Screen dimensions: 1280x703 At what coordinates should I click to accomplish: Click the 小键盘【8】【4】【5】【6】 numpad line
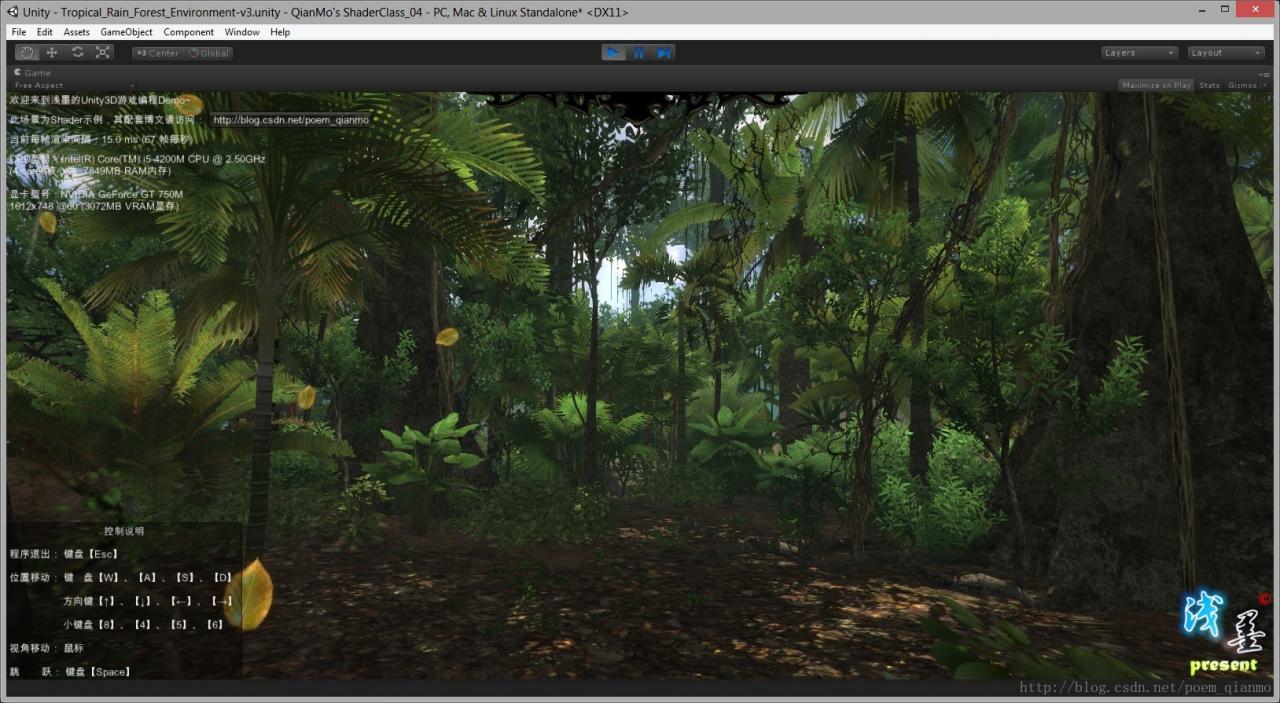click(x=144, y=625)
